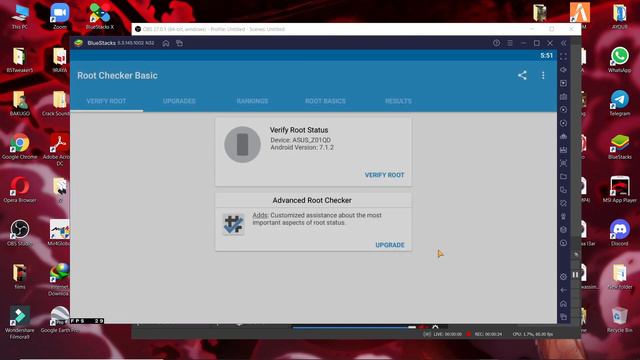
Task: Click the volume speaker icon in BlueStacks sidebar
Action: coord(564,70)
